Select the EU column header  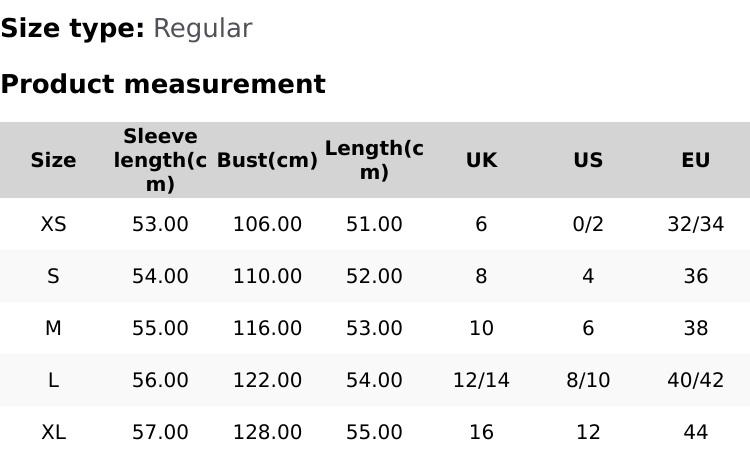pos(695,160)
